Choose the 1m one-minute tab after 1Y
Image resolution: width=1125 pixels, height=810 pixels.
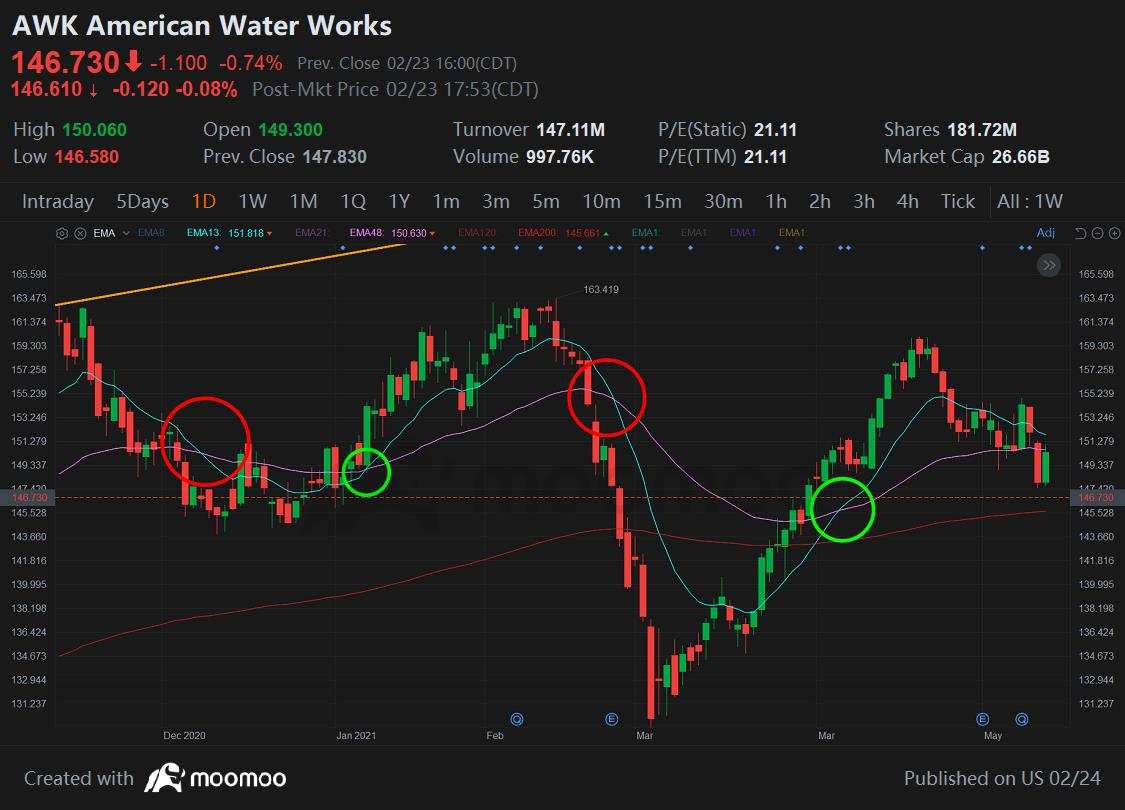click(446, 202)
